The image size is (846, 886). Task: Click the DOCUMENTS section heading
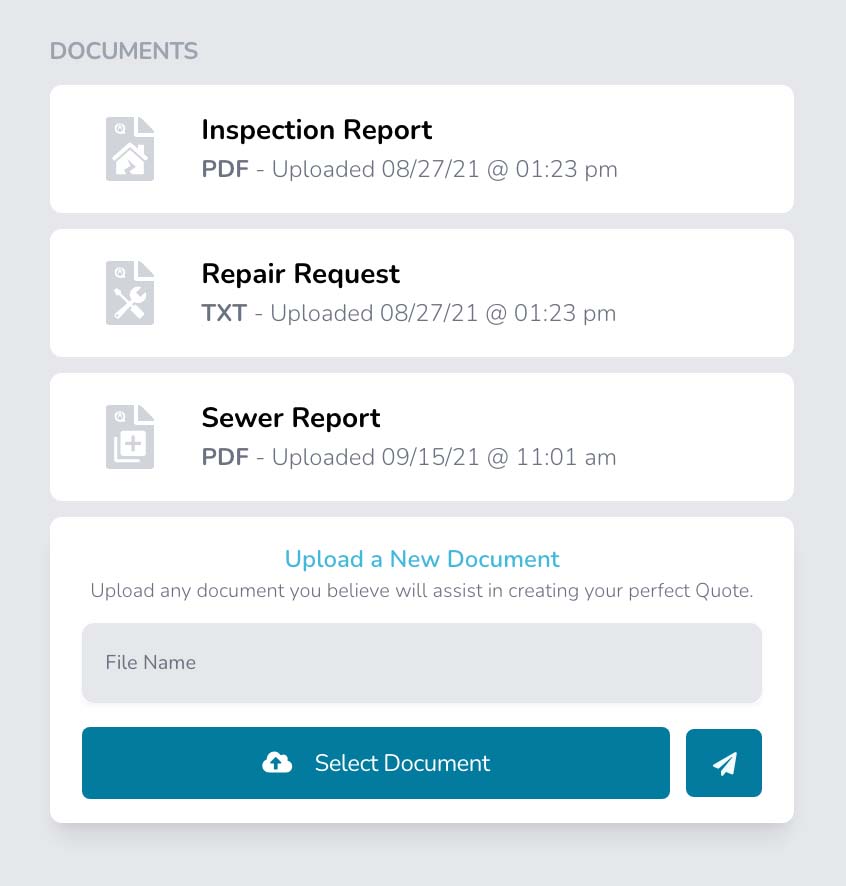[124, 51]
